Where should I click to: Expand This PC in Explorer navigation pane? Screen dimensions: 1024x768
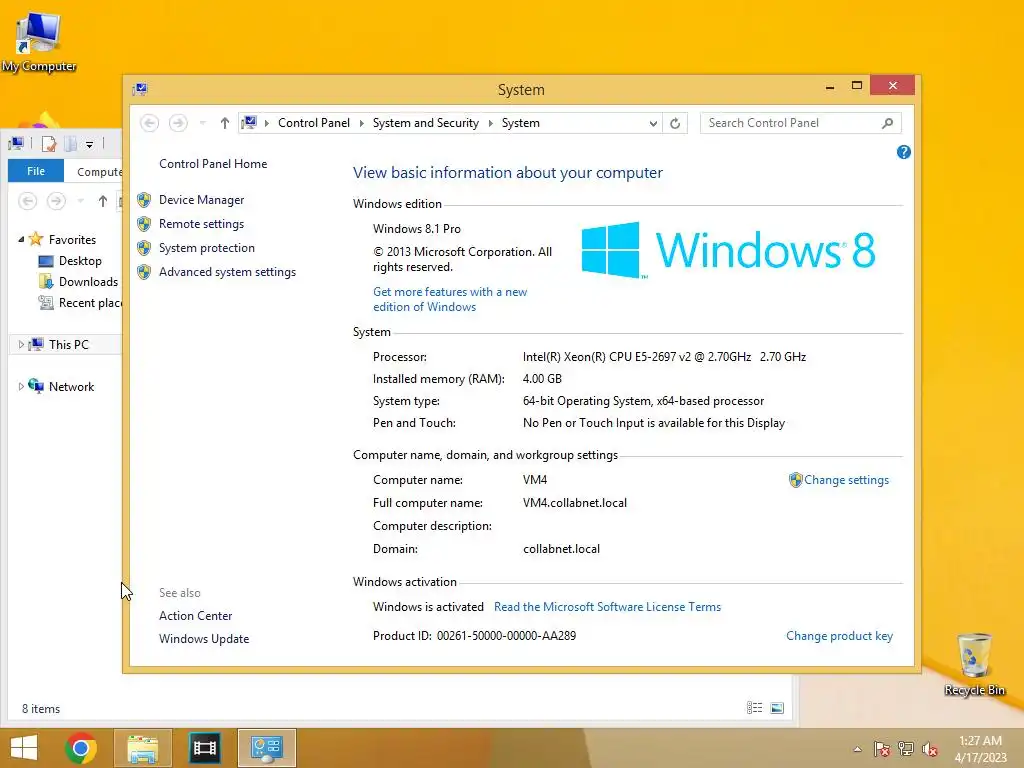pos(21,344)
